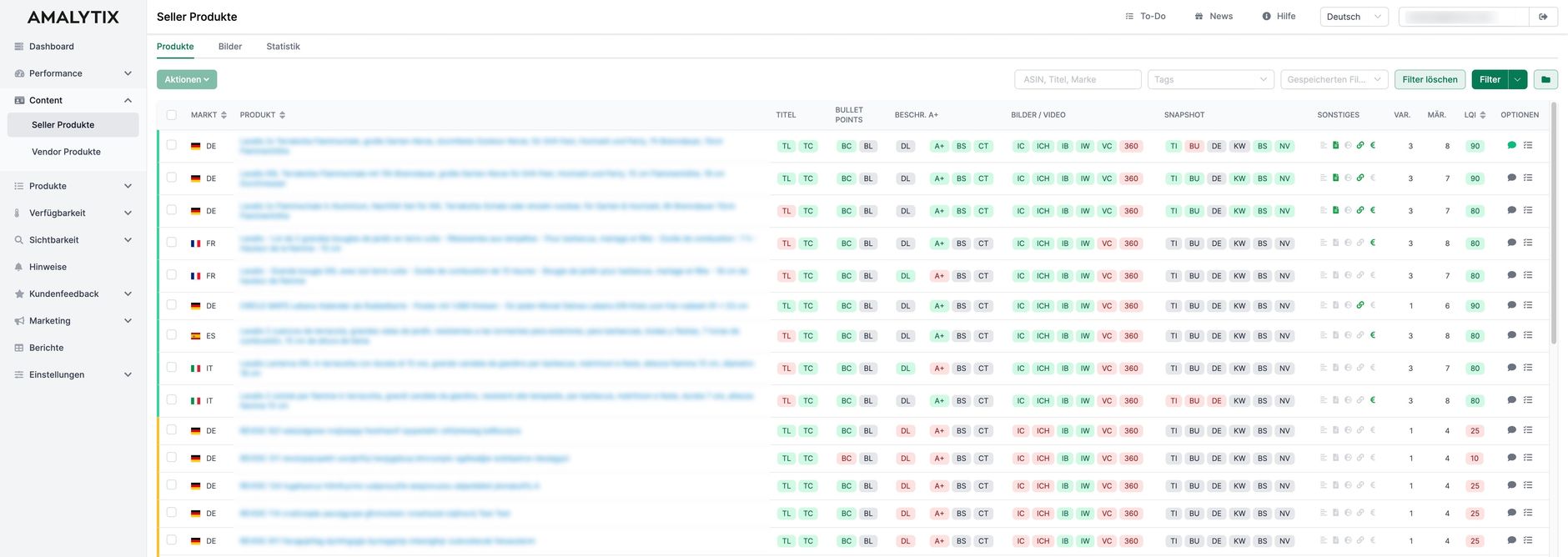Click the AMALYTIX logo

point(73,17)
